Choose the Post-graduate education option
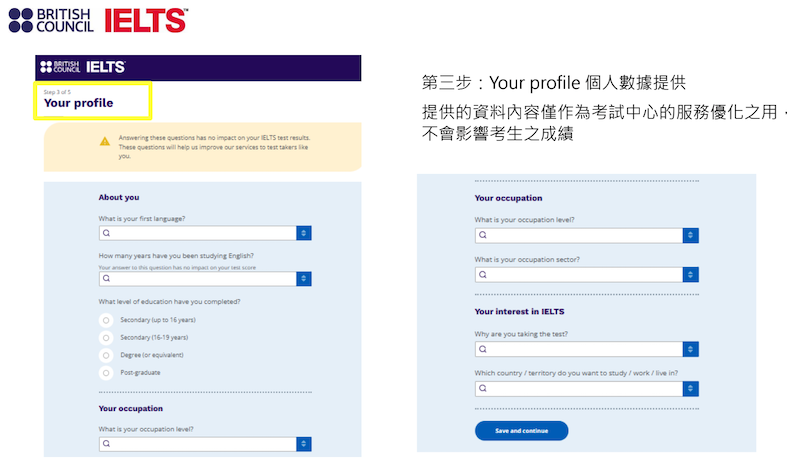 click(x=106, y=373)
